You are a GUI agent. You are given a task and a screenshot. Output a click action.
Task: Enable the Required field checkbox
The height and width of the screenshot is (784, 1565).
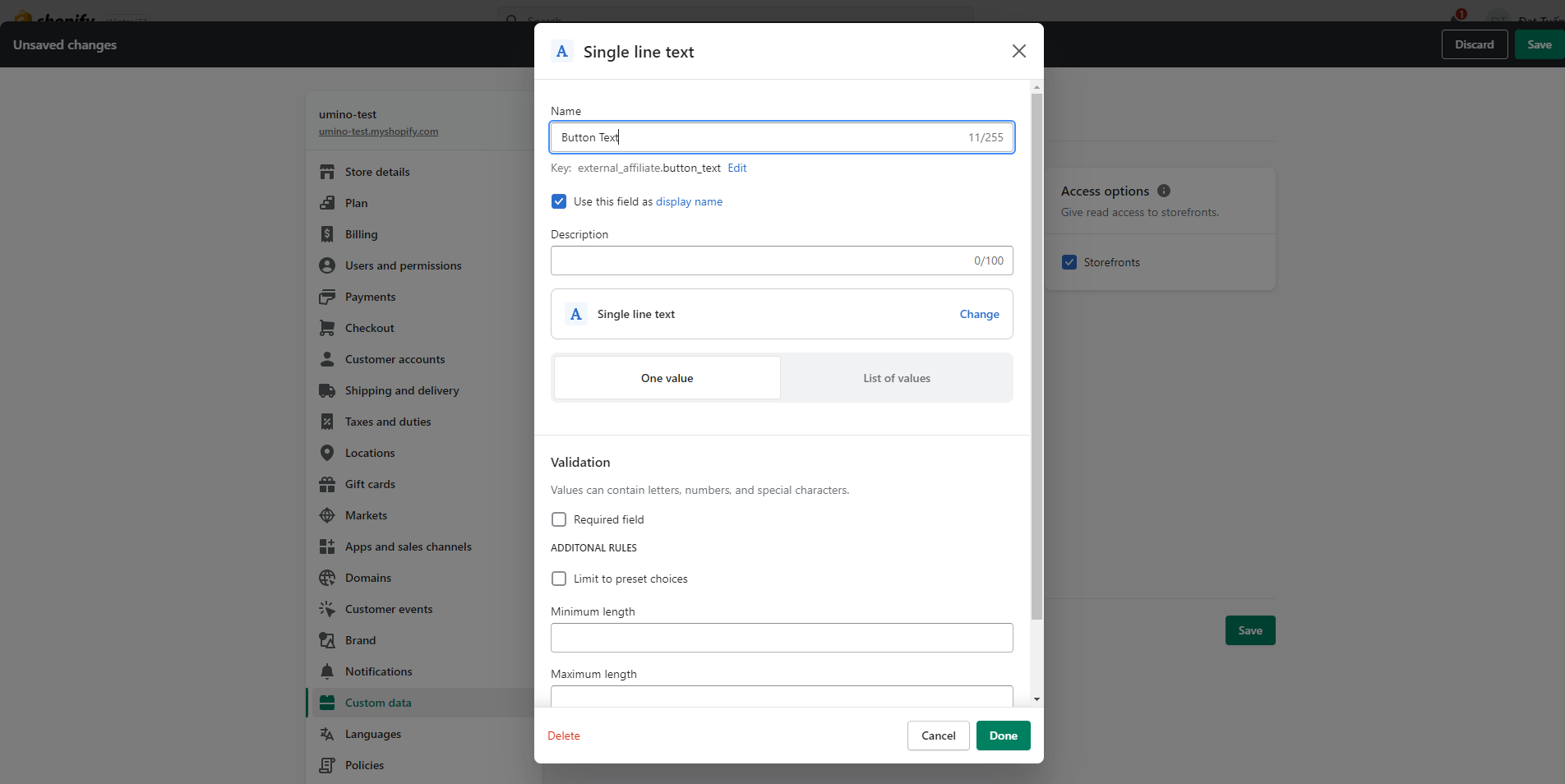(x=559, y=519)
